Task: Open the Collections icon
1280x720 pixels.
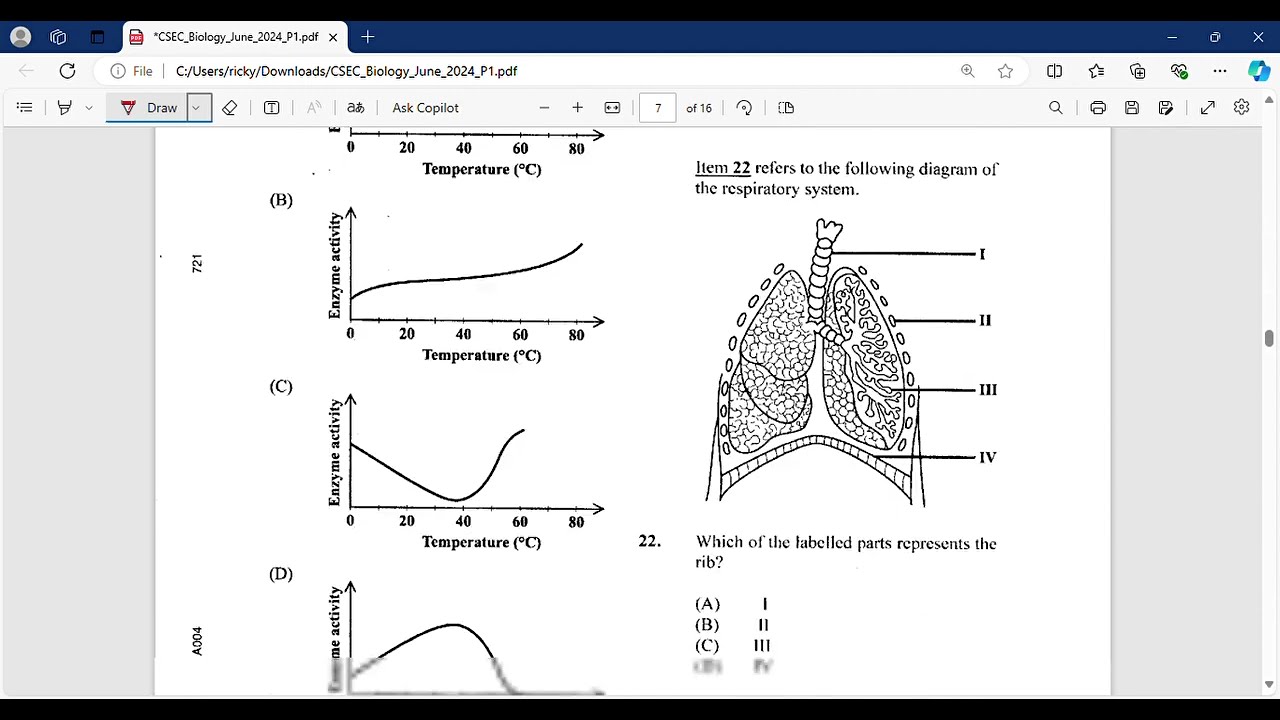Action: pos(1137,71)
